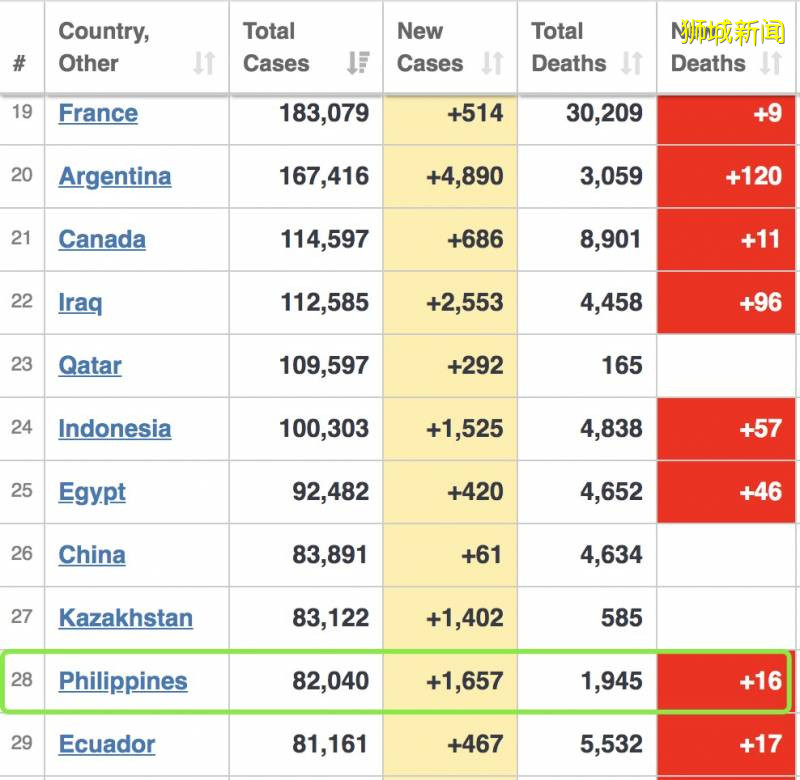
Task: Select the Philippines +1,657 new cases cell
Action: [x=450, y=681]
